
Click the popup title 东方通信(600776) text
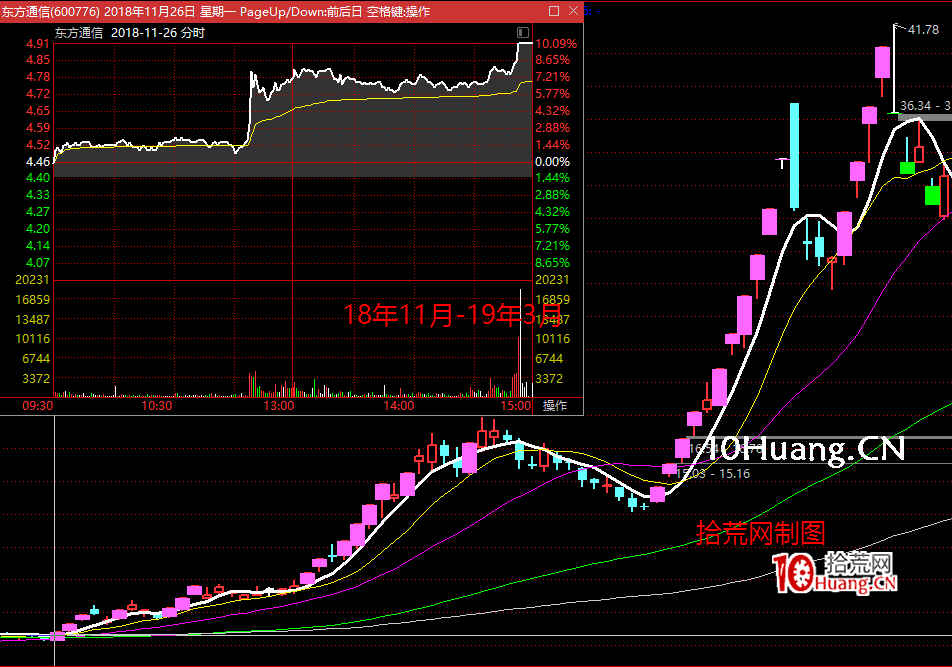tap(51, 12)
